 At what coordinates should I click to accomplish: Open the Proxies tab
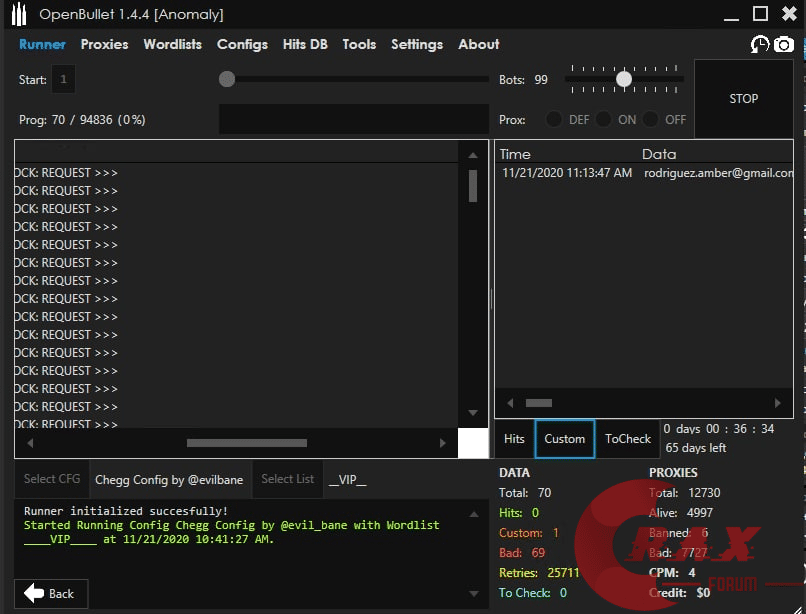(x=104, y=44)
